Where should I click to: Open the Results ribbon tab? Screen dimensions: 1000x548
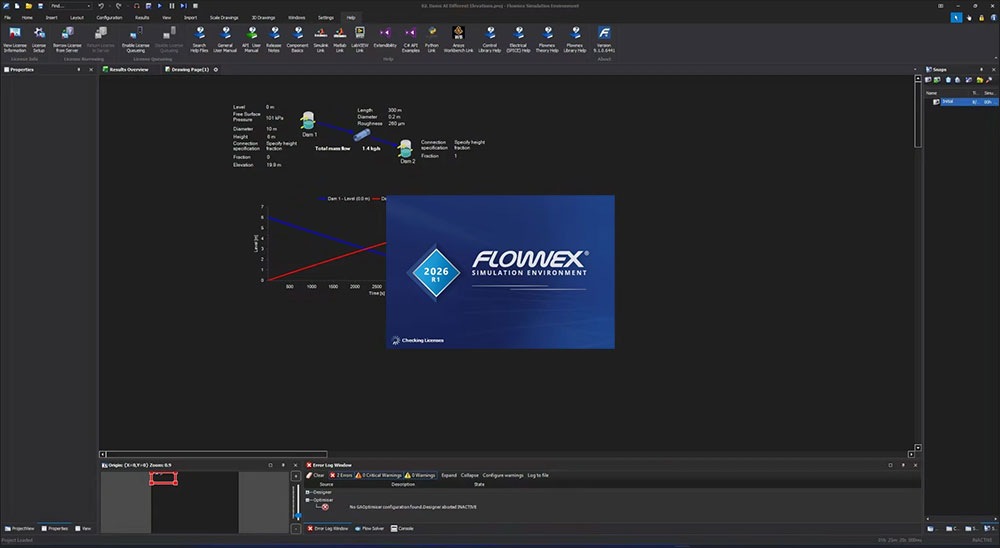tap(142, 18)
